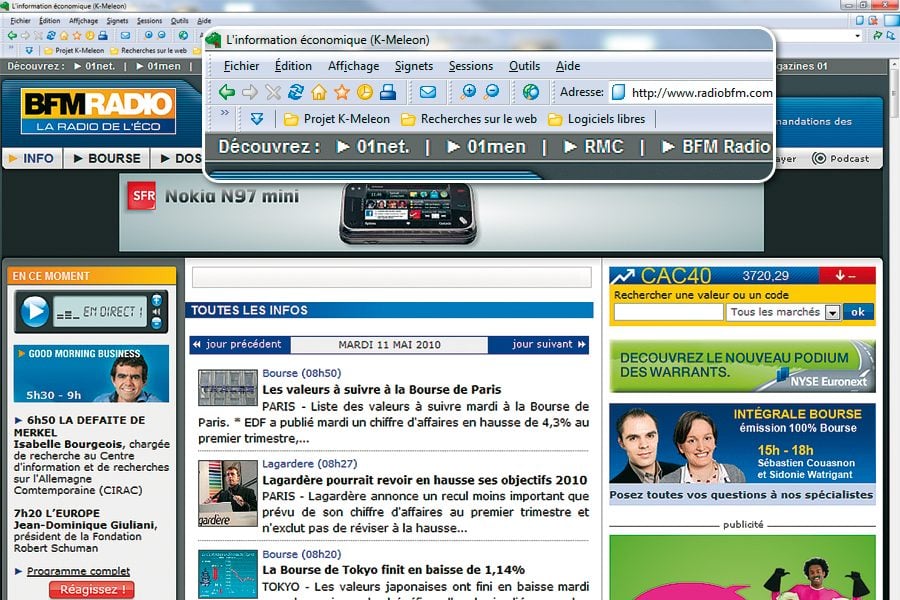
Task: Click the green Back arrow in magnified toolbar
Action: pos(227,93)
